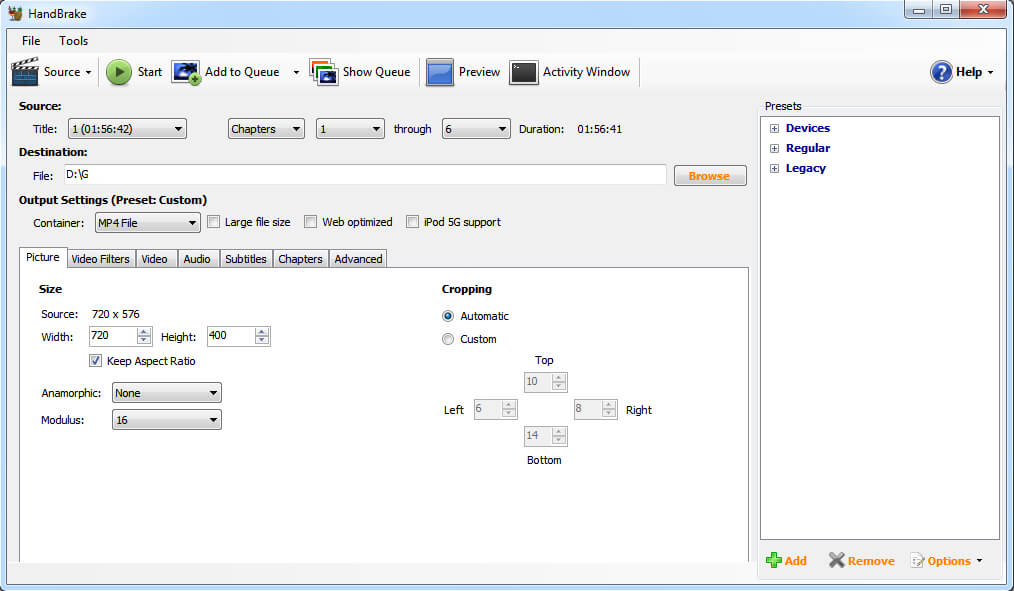Click the Bottom crop value field

coord(538,436)
